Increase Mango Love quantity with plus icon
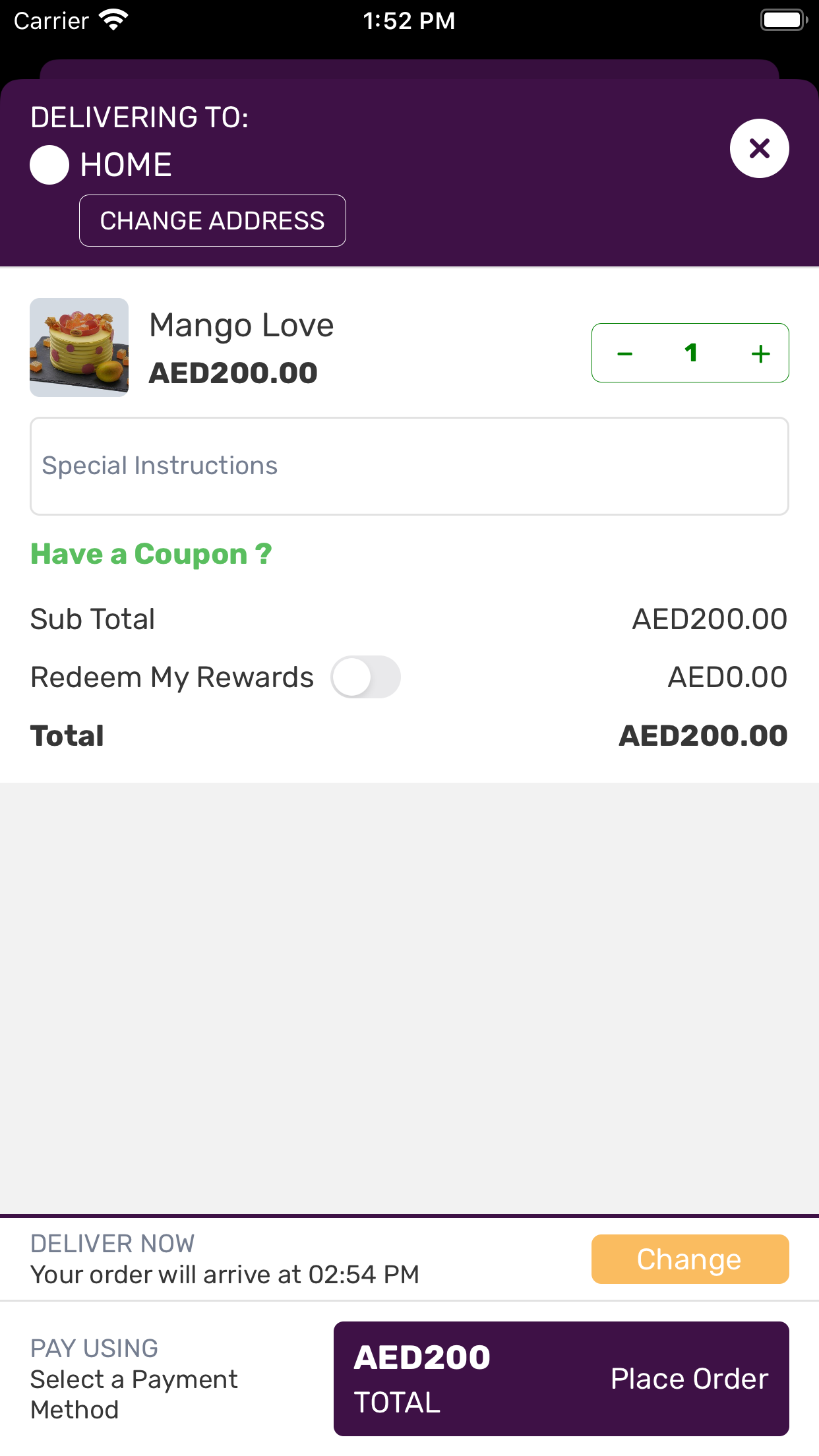 [760, 353]
